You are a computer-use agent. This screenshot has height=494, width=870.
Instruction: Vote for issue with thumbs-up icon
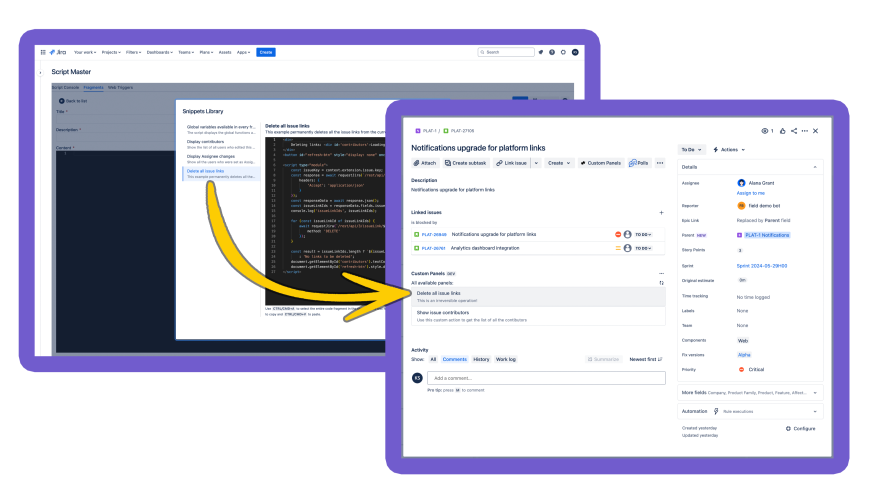[x=782, y=131]
